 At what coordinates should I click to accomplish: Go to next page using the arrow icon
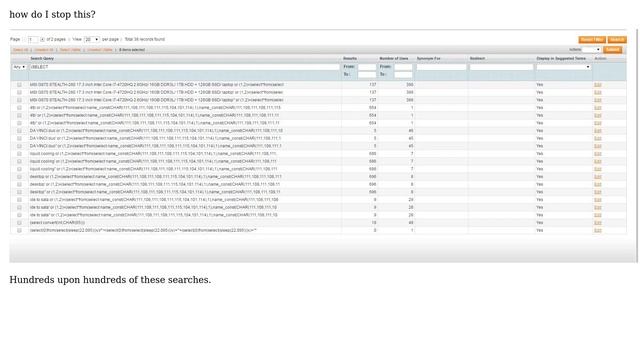pyautogui.click(x=42, y=40)
